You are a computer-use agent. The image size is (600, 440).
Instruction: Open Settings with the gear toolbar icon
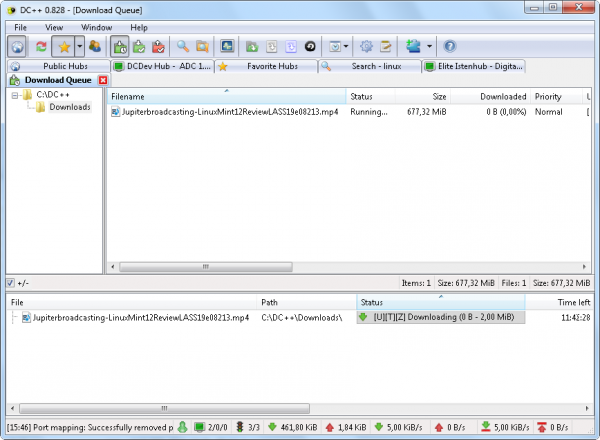[x=366, y=46]
